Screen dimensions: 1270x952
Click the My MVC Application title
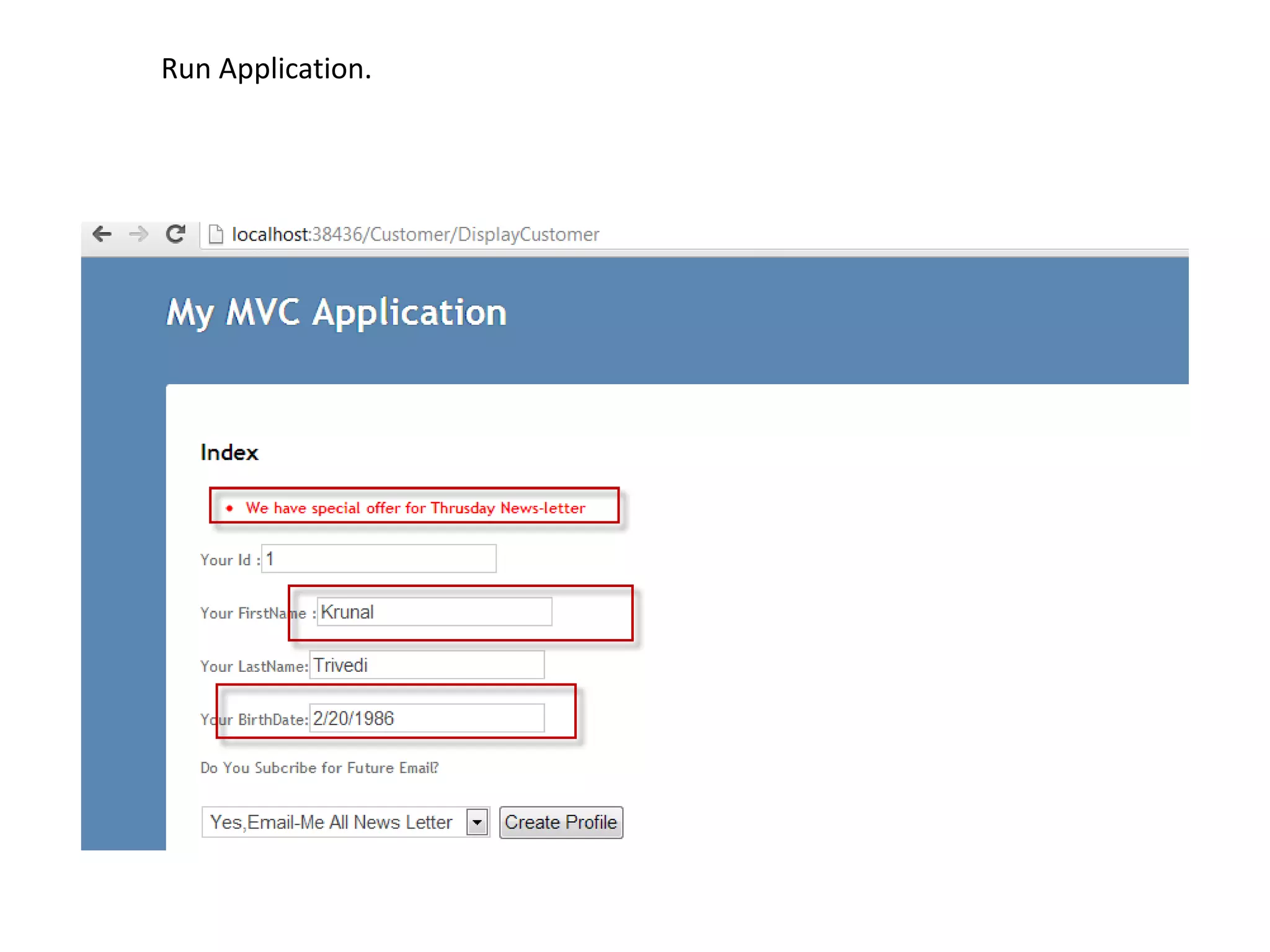pyautogui.click(x=337, y=312)
